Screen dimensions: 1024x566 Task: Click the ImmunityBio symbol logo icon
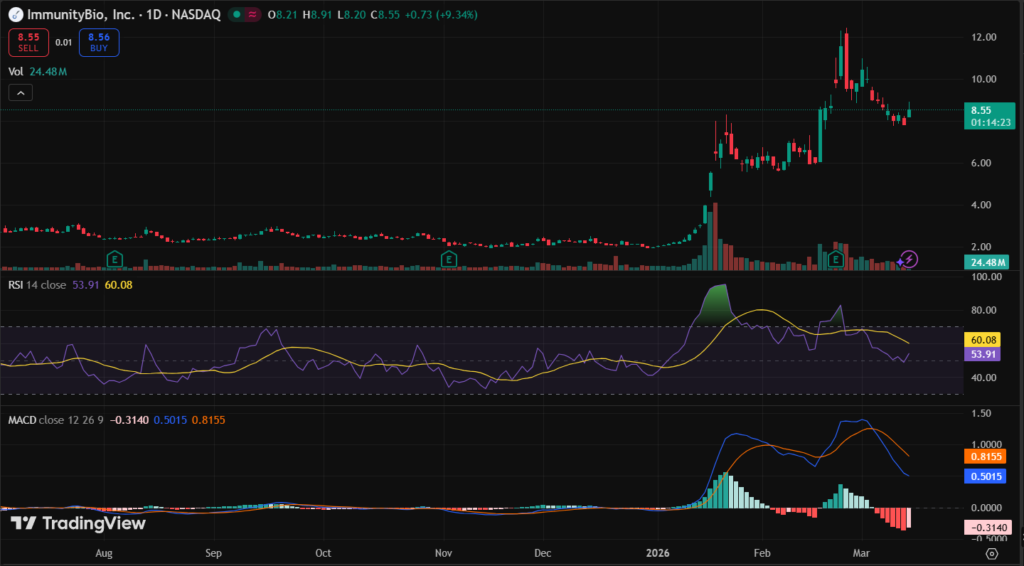pos(14,15)
